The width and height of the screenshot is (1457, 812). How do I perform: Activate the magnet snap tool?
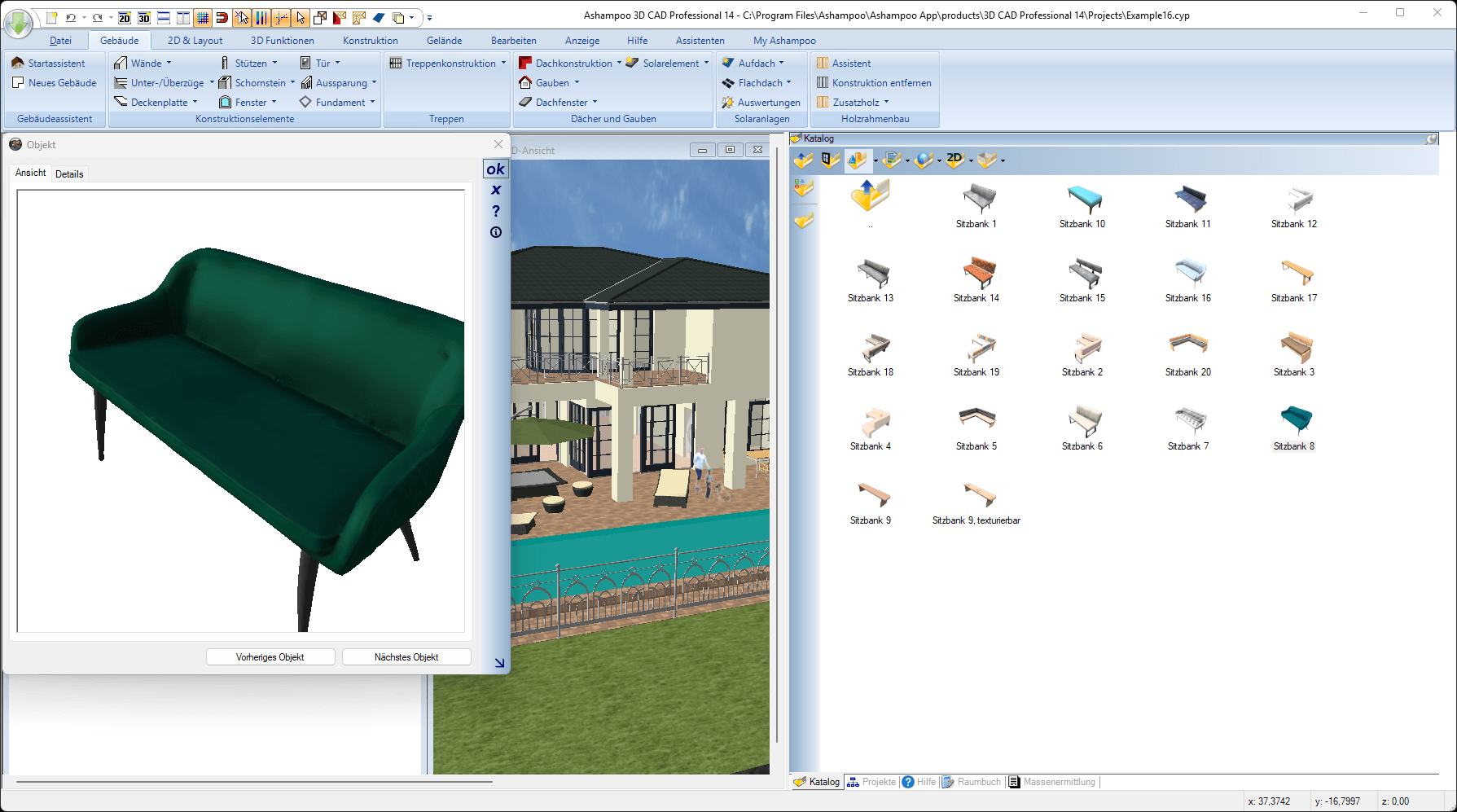click(221, 16)
